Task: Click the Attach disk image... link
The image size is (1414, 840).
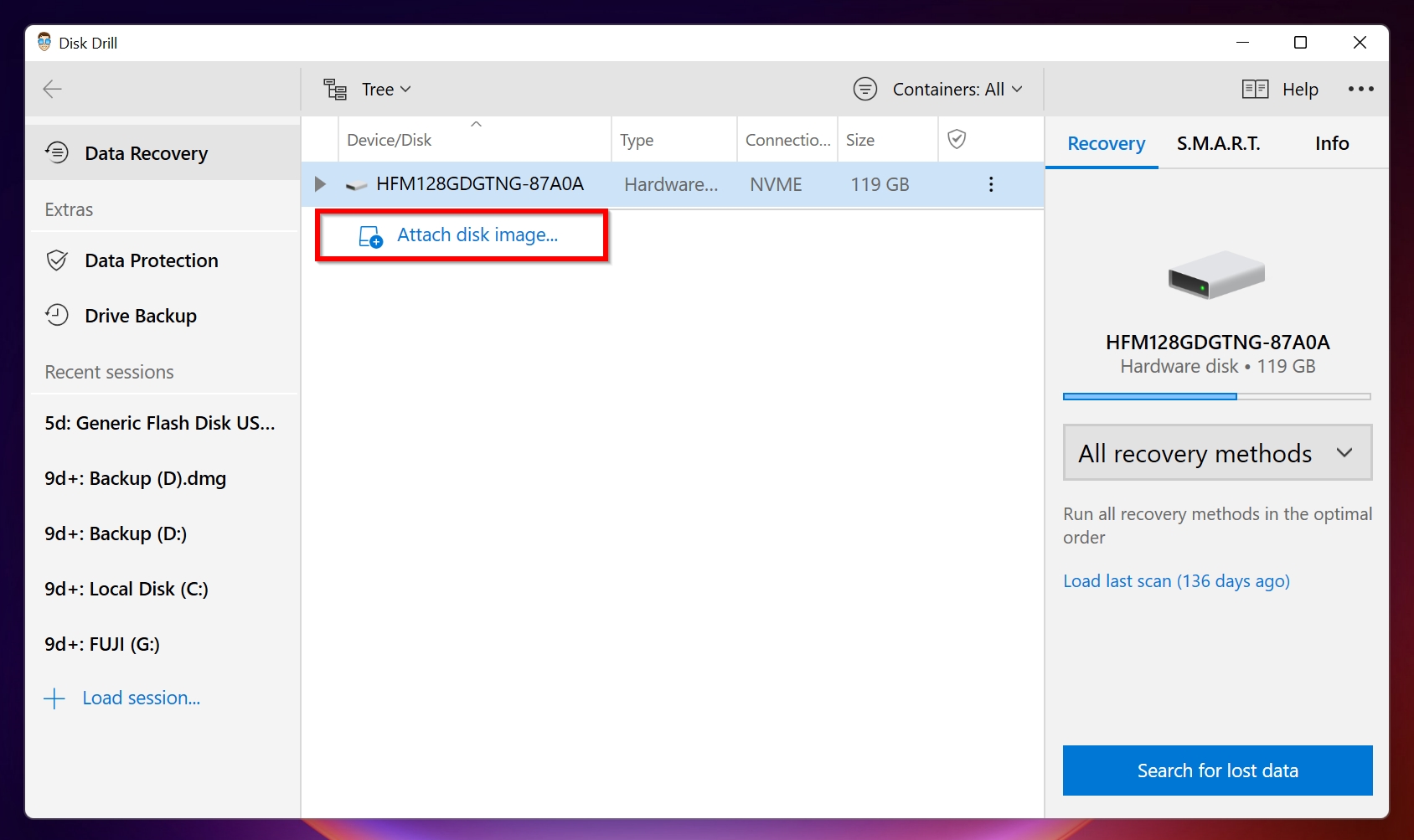Action: (477, 235)
